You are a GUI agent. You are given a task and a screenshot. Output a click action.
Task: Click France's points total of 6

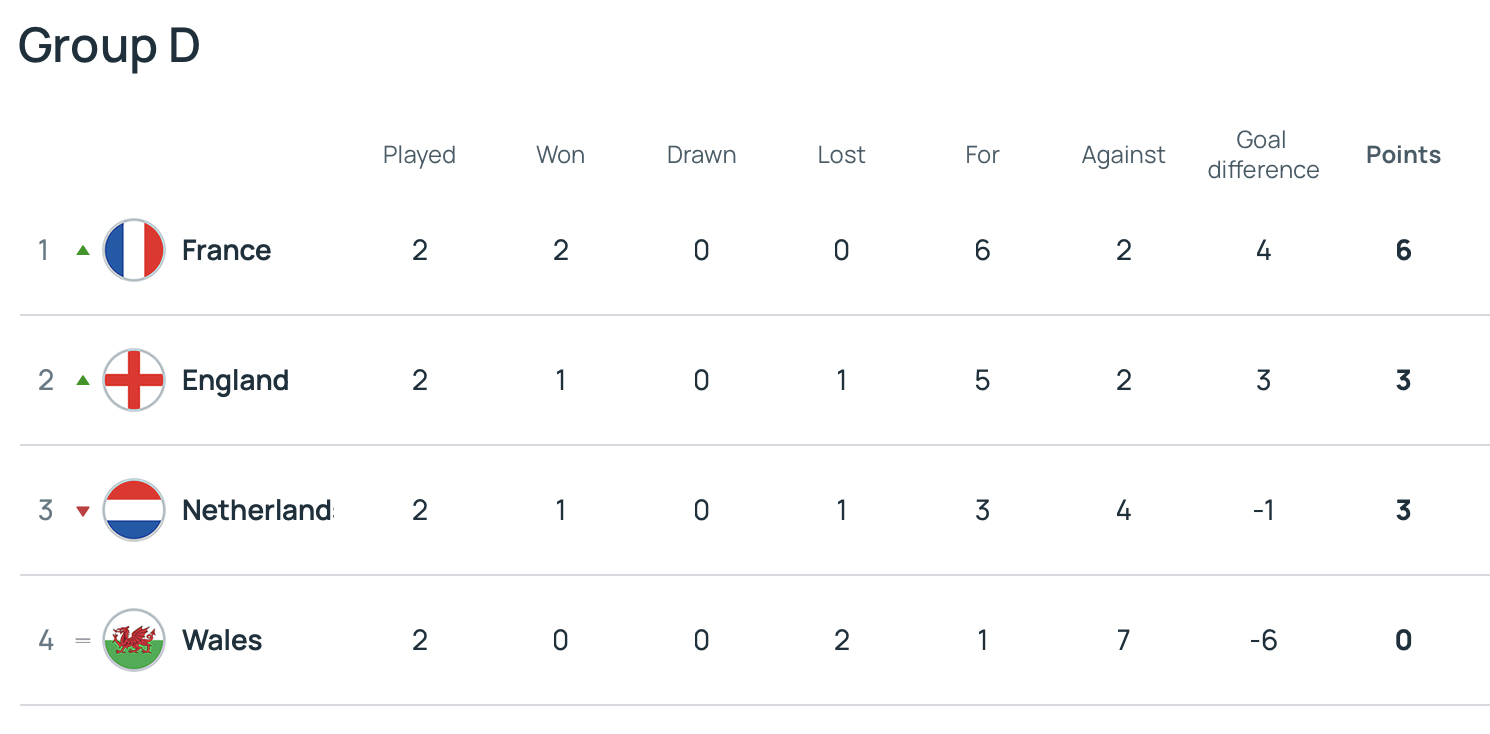(1403, 250)
